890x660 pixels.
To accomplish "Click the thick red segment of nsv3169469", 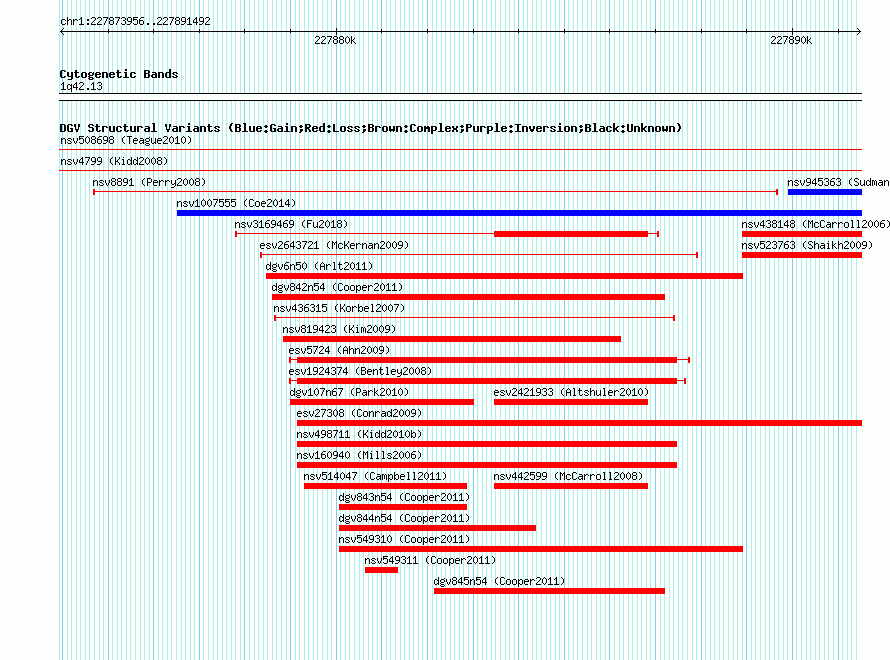I will point(571,234).
